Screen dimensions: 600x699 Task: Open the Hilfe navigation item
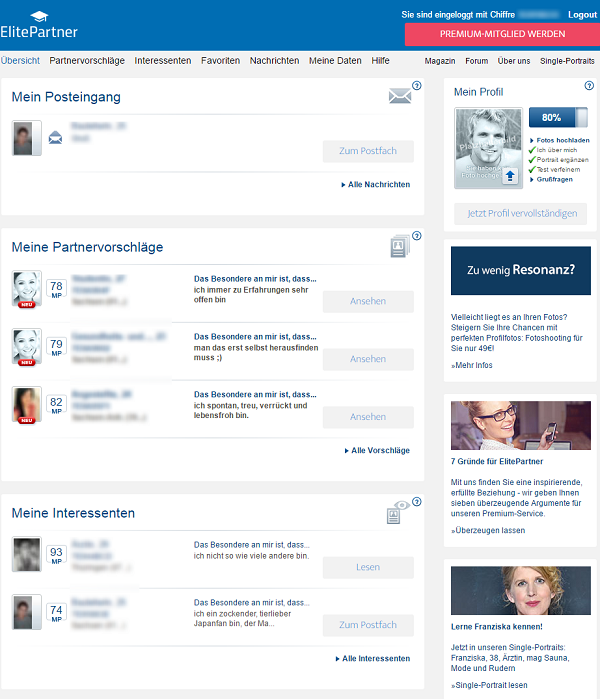click(x=380, y=61)
